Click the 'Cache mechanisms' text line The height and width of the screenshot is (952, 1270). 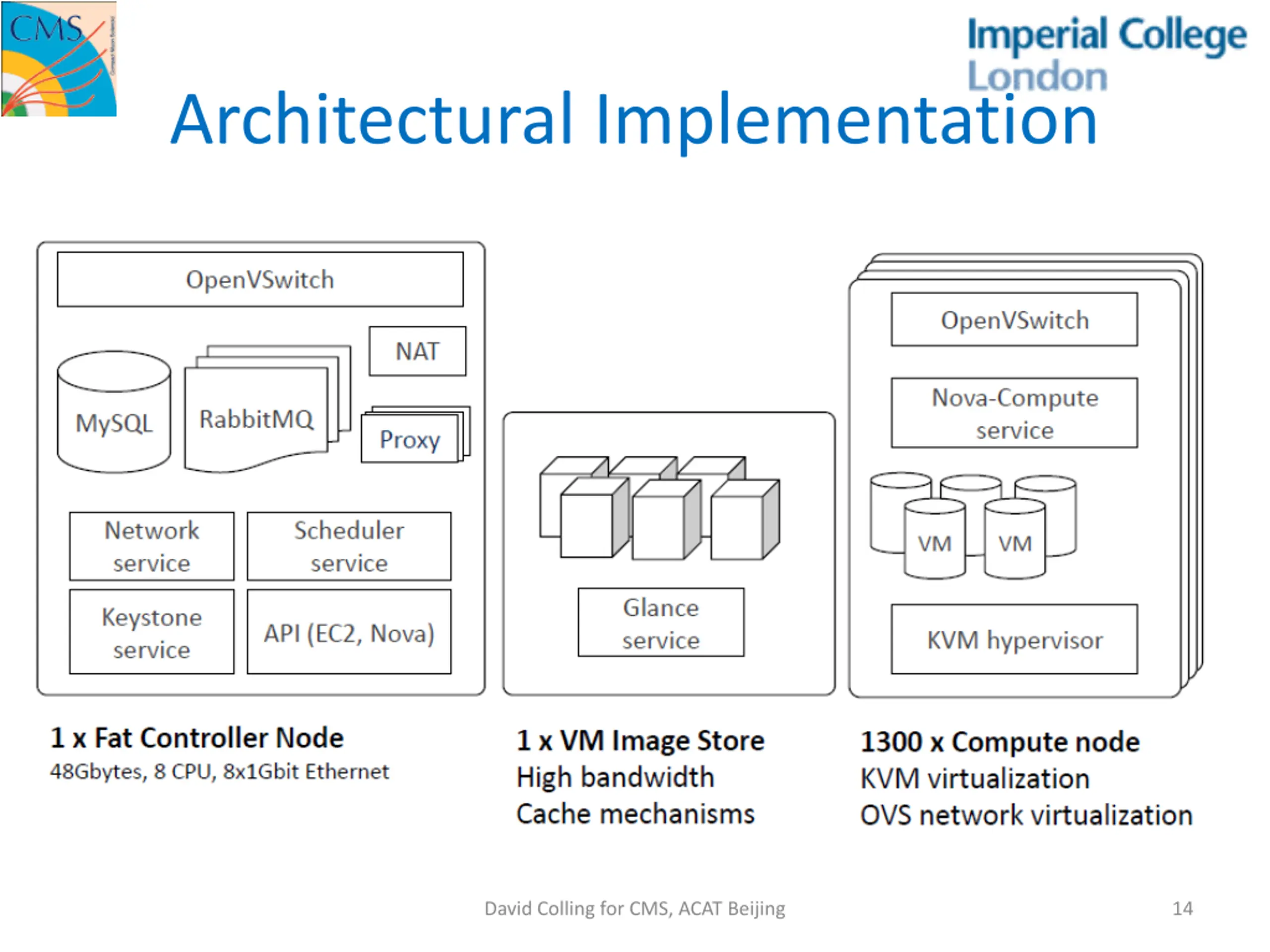(635, 814)
